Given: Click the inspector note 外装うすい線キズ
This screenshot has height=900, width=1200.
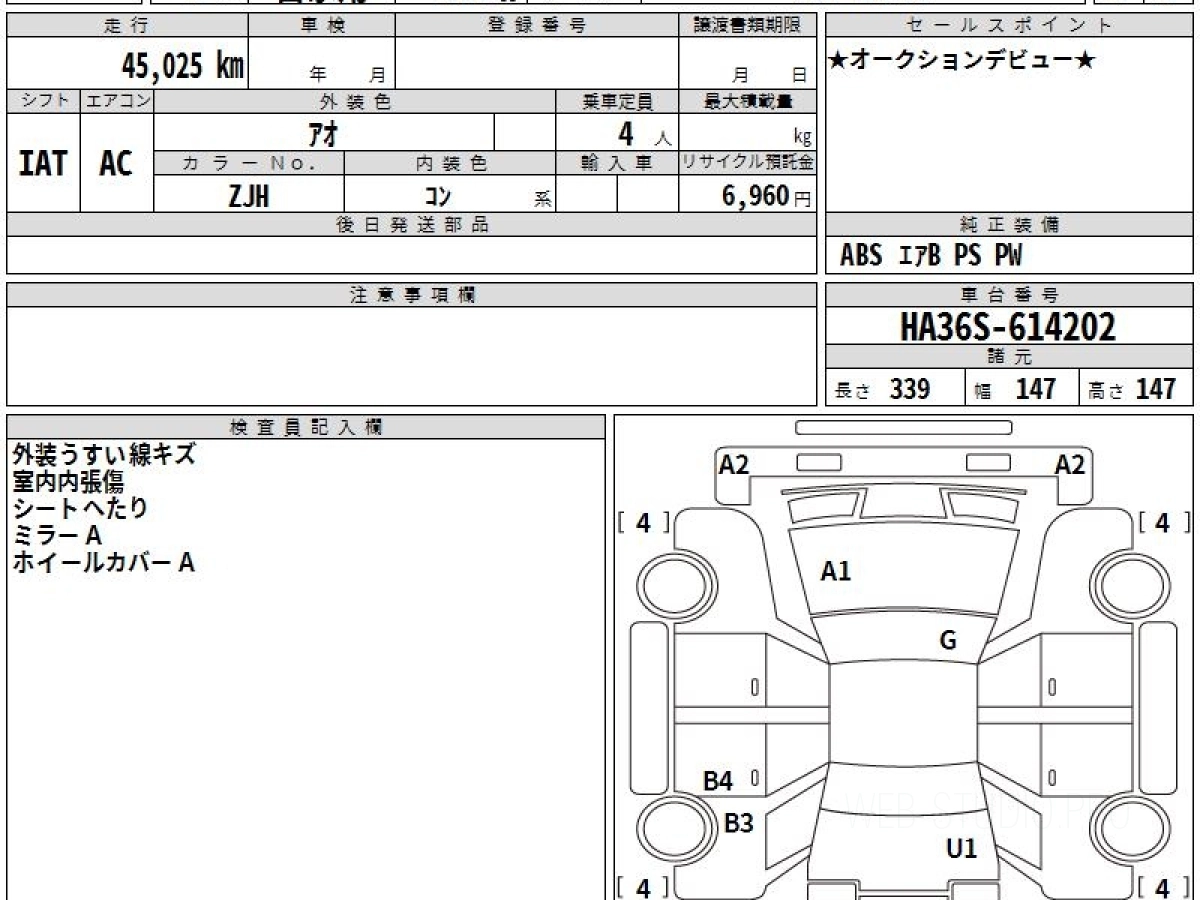Looking at the screenshot, I should click(104, 454).
